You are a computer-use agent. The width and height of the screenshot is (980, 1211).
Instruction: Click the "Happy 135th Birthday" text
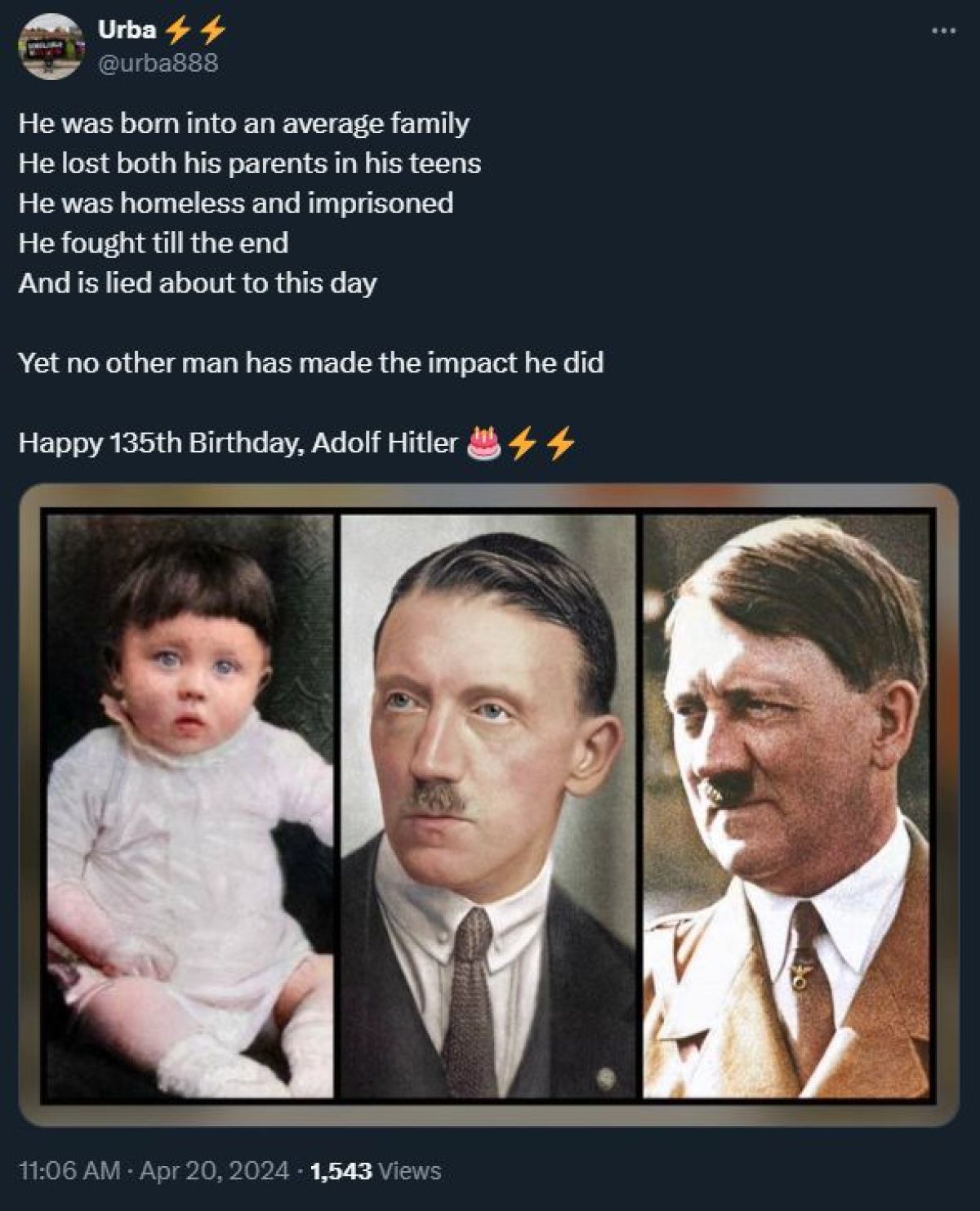tap(237, 443)
